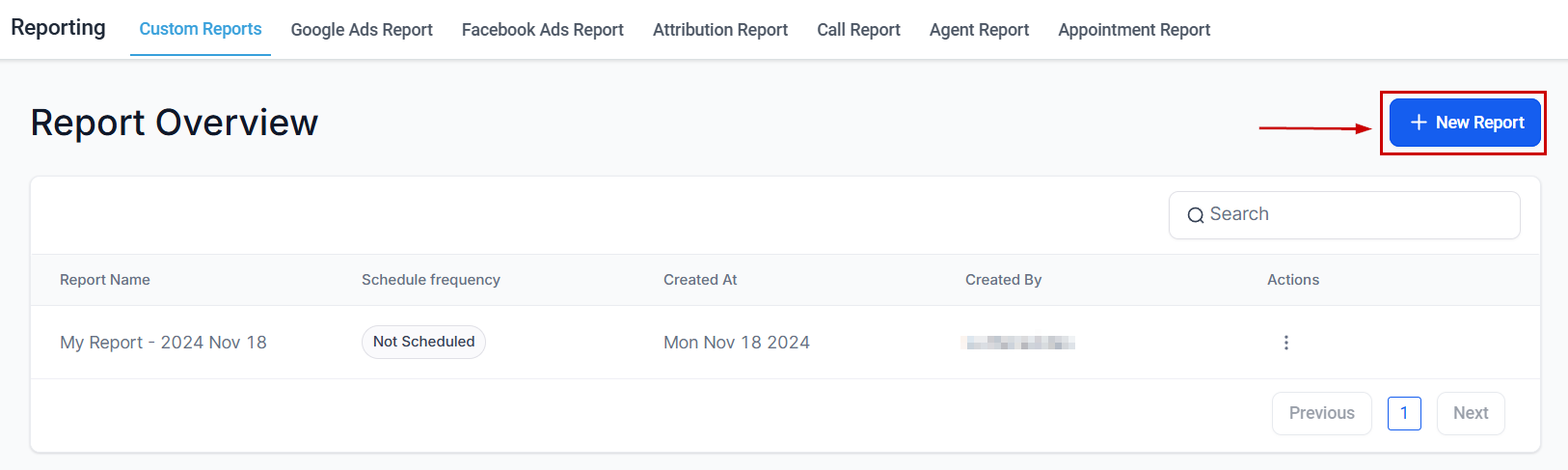Image resolution: width=1568 pixels, height=470 pixels.
Task: View the Agent Report tab
Action: pyautogui.click(x=979, y=30)
